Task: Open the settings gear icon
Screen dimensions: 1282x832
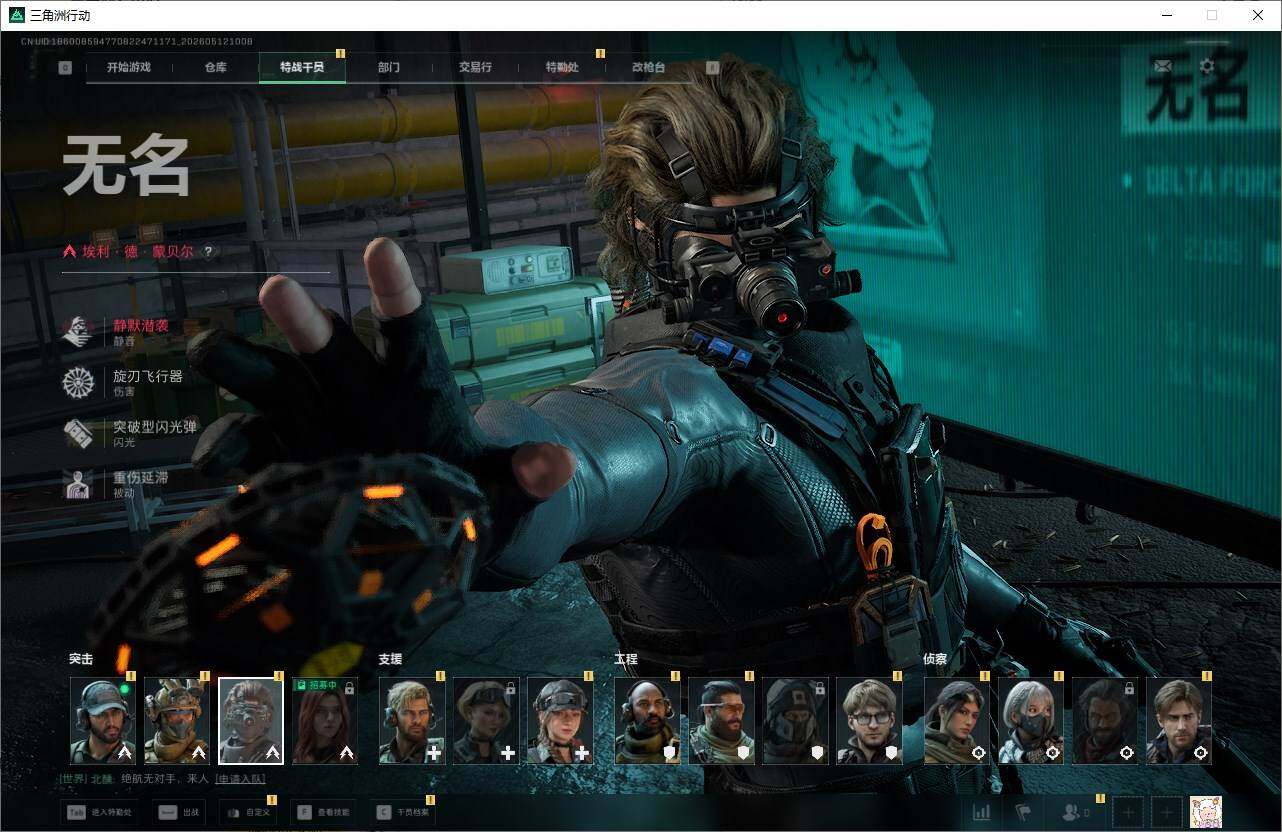Action: click(1207, 66)
